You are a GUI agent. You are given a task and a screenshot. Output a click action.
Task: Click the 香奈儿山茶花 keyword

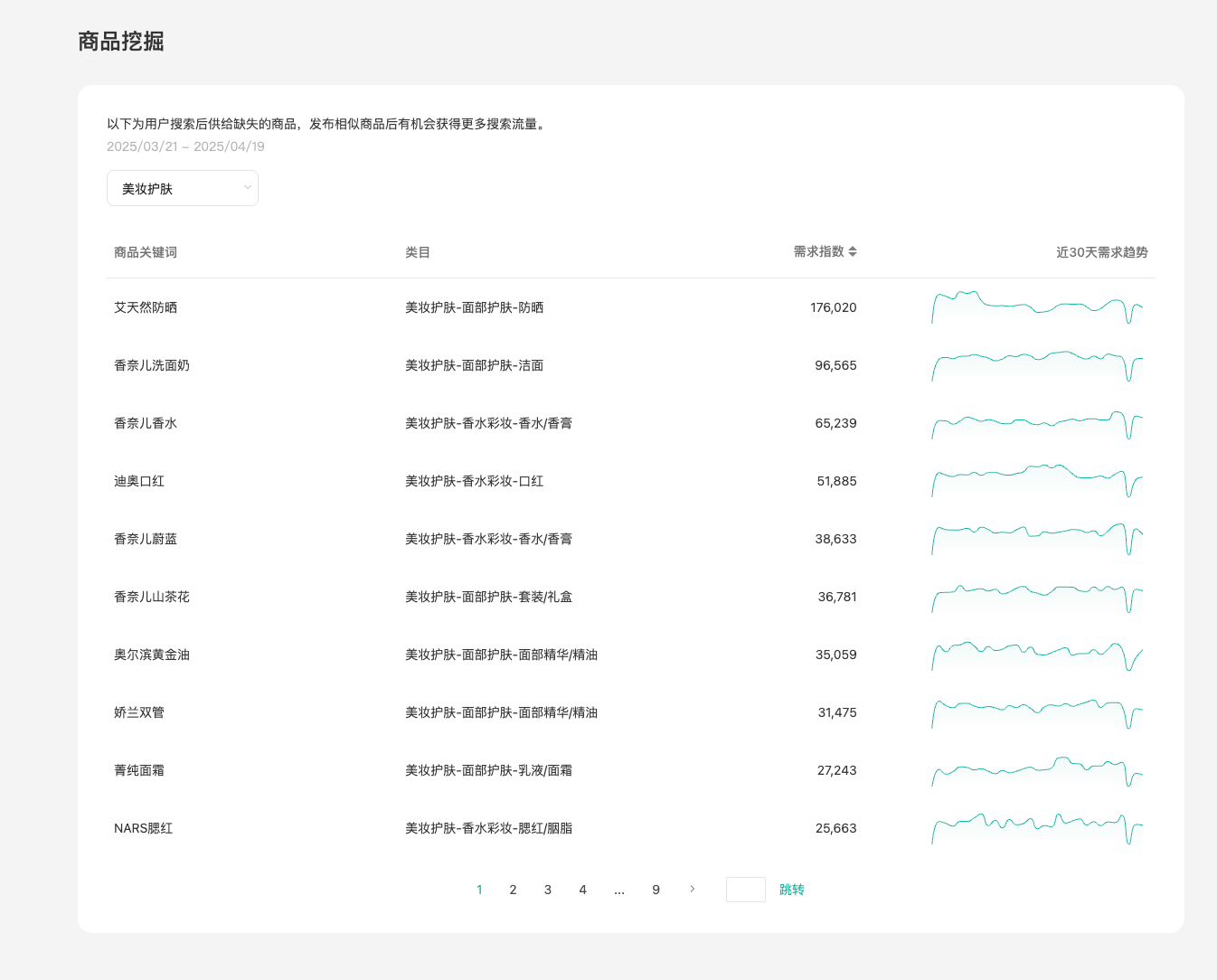pyautogui.click(x=152, y=597)
